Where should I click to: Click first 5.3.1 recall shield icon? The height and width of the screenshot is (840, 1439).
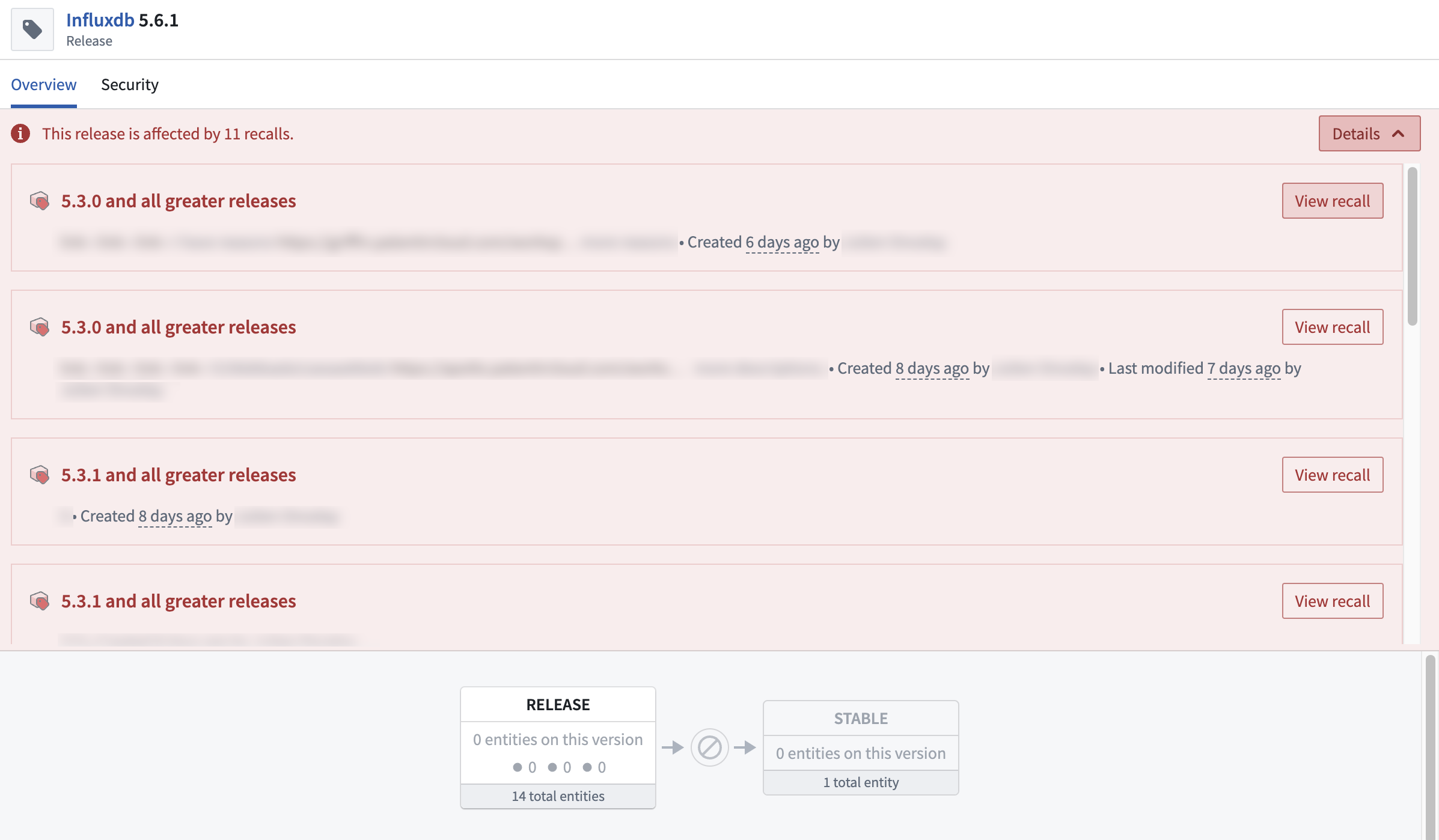(40, 475)
